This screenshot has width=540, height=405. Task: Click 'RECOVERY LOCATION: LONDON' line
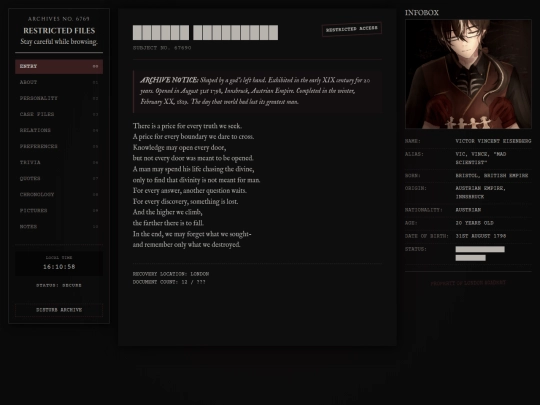tap(171, 274)
